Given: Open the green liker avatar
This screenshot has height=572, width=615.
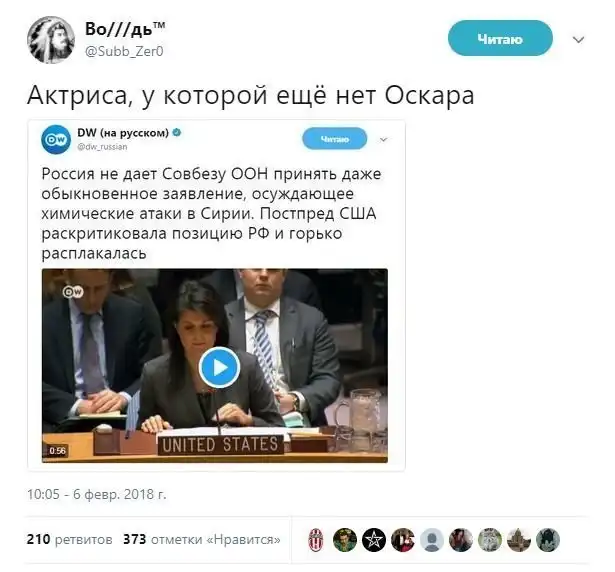Looking at the screenshot, I should pyautogui.click(x=345, y=540).
